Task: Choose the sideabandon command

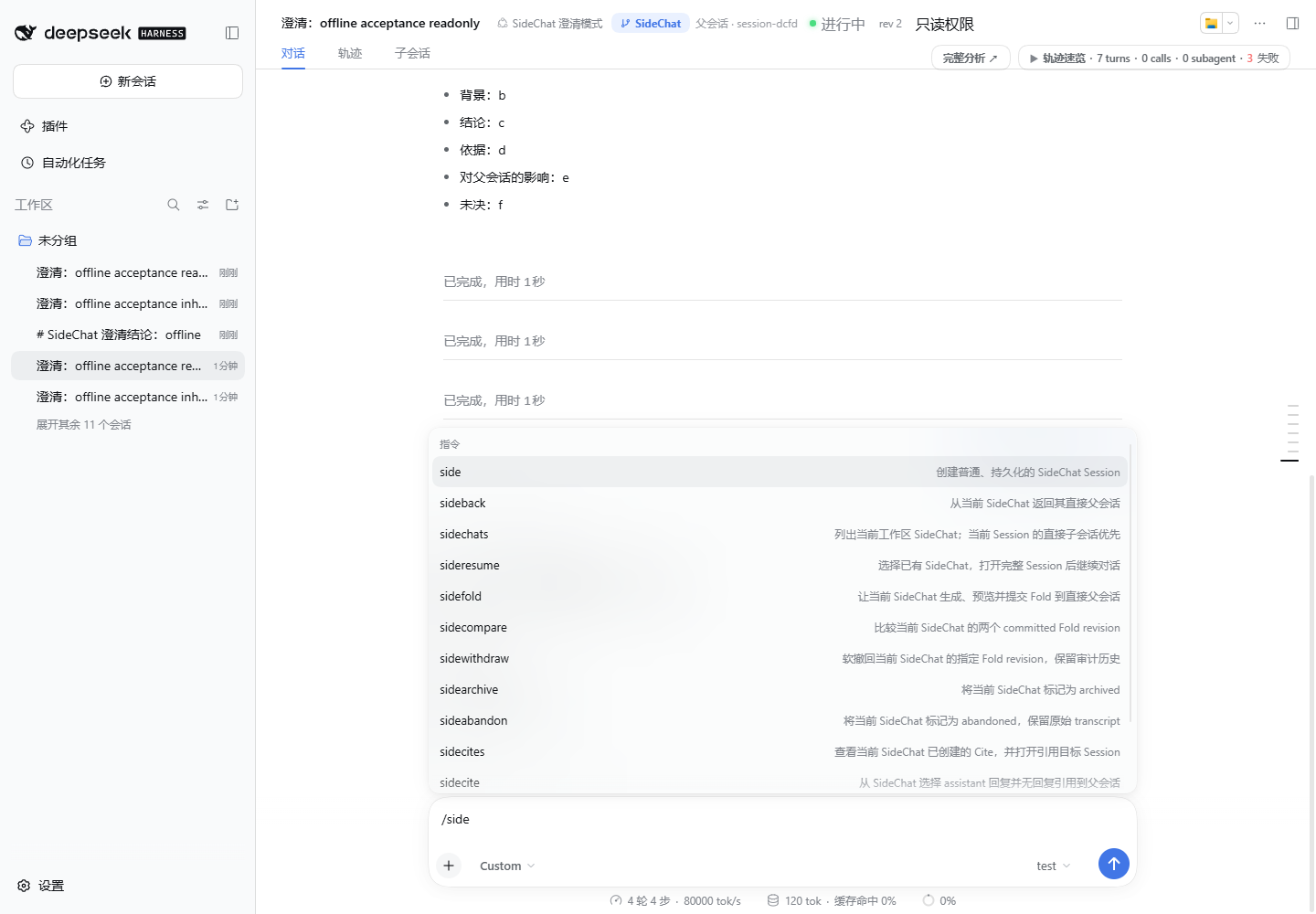Action: click(x=780, y=721)
